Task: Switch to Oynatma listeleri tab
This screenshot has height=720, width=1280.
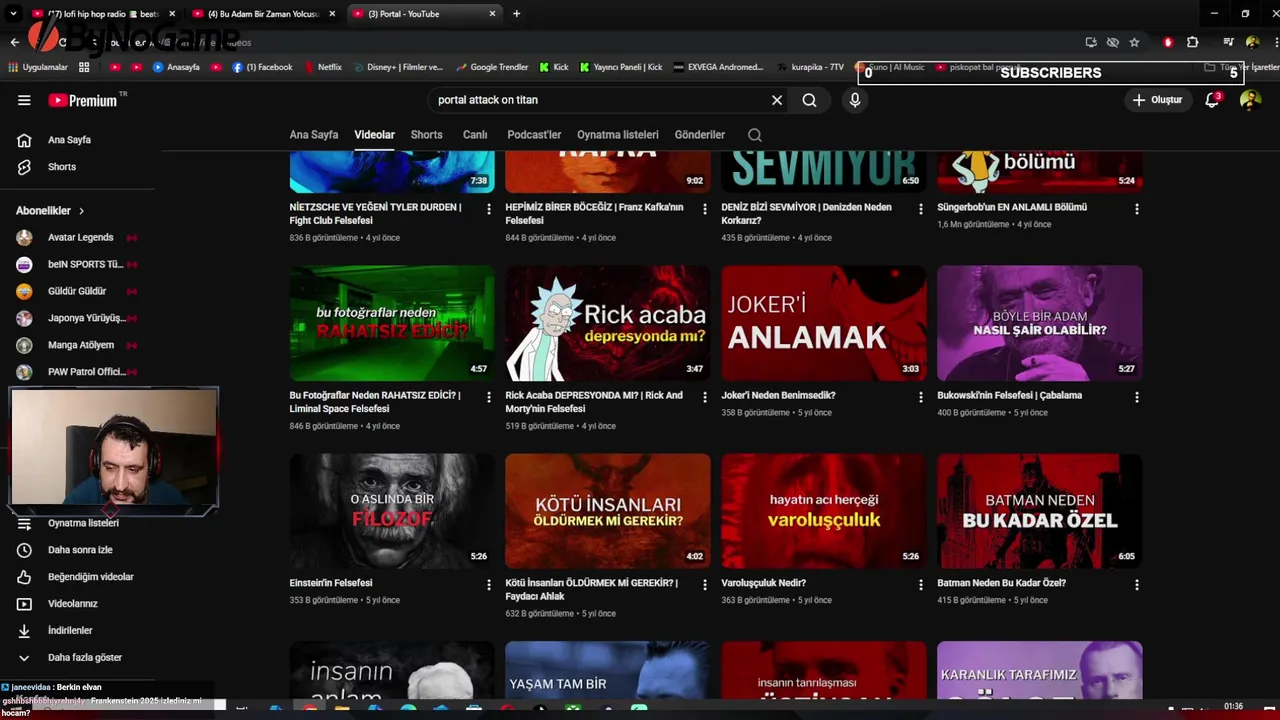Action: click(618, 135)
